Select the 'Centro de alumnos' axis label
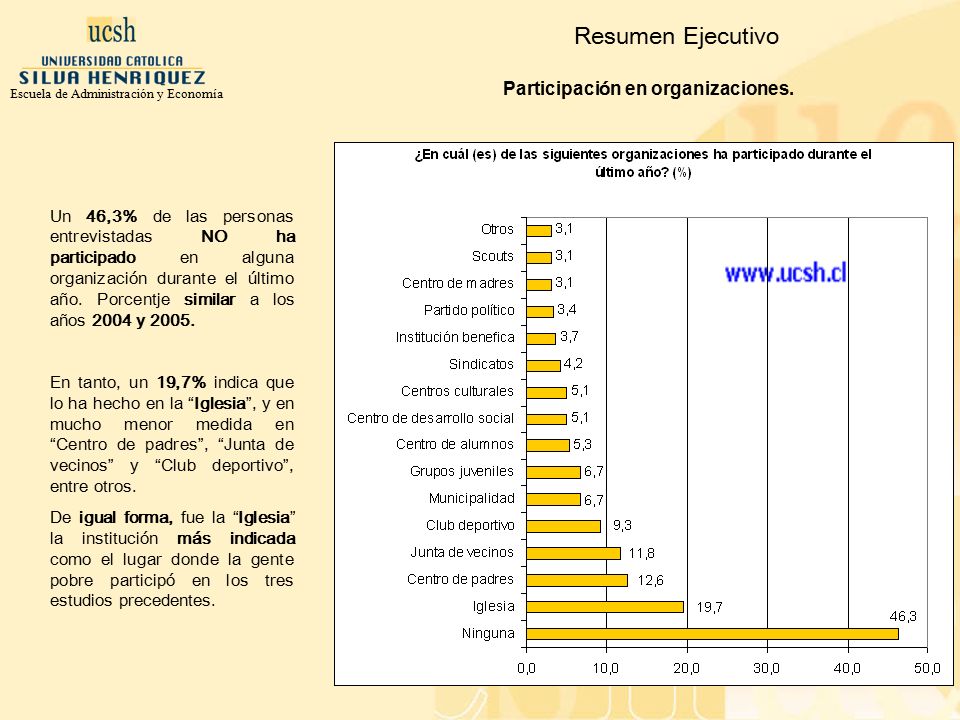The width and height of the screenshot is (960, 720). coord(455,444)
